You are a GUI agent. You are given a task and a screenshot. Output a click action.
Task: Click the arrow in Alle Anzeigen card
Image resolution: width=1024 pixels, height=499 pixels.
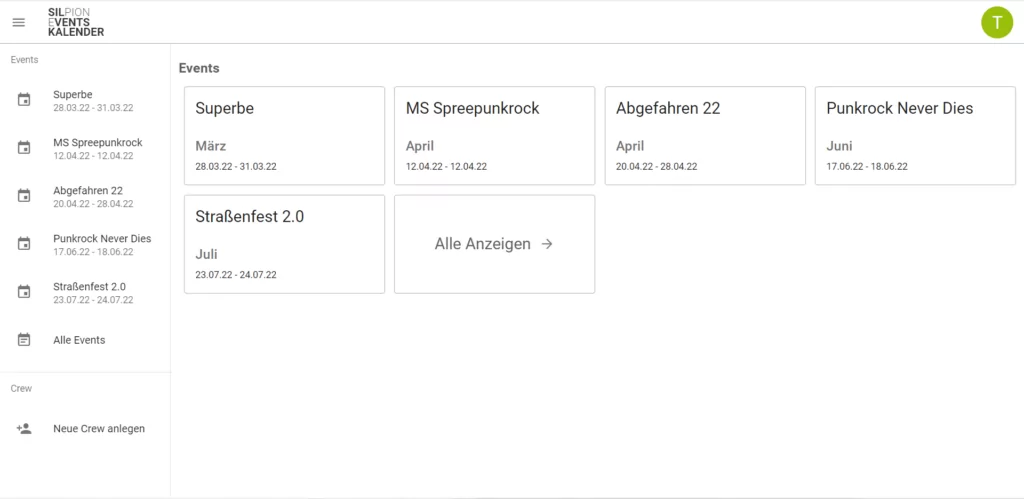point(547,244)
